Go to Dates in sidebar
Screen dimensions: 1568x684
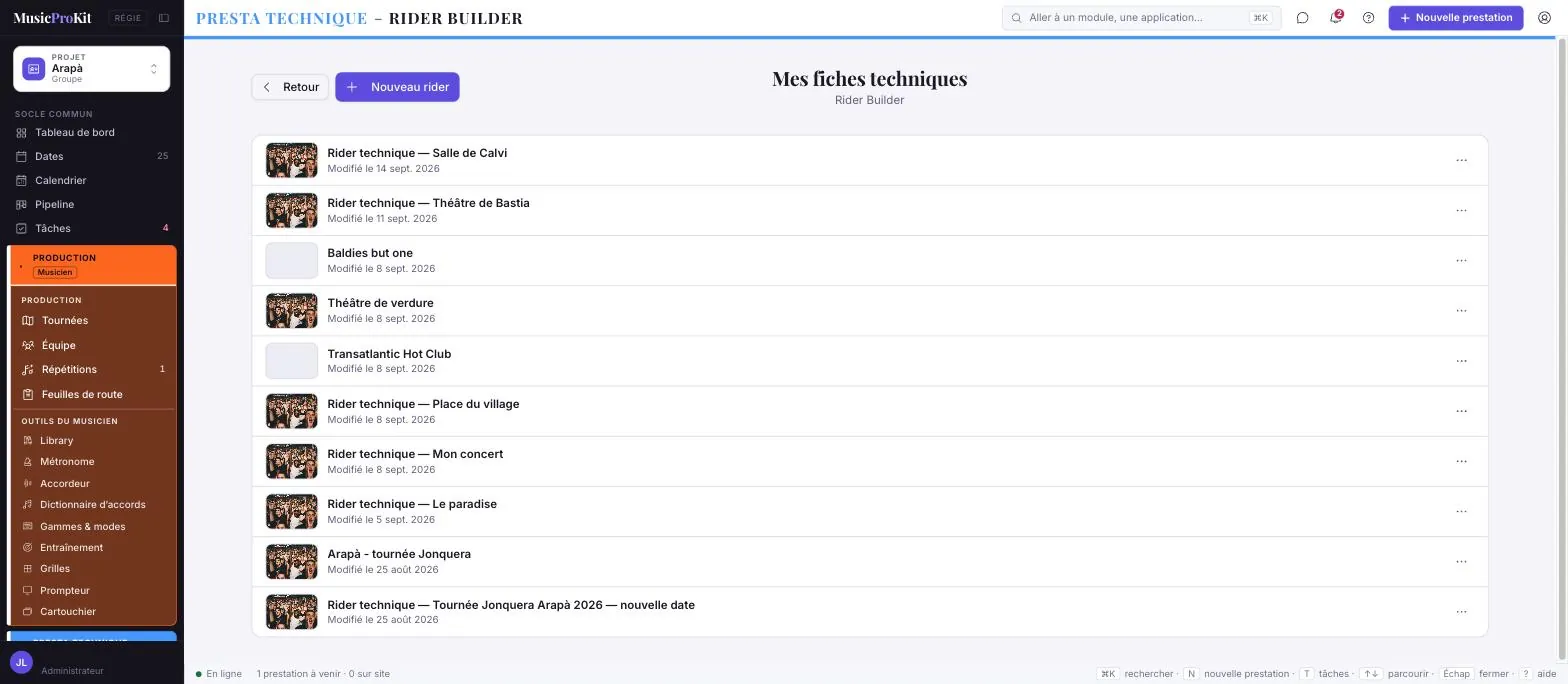pos(92,157)
